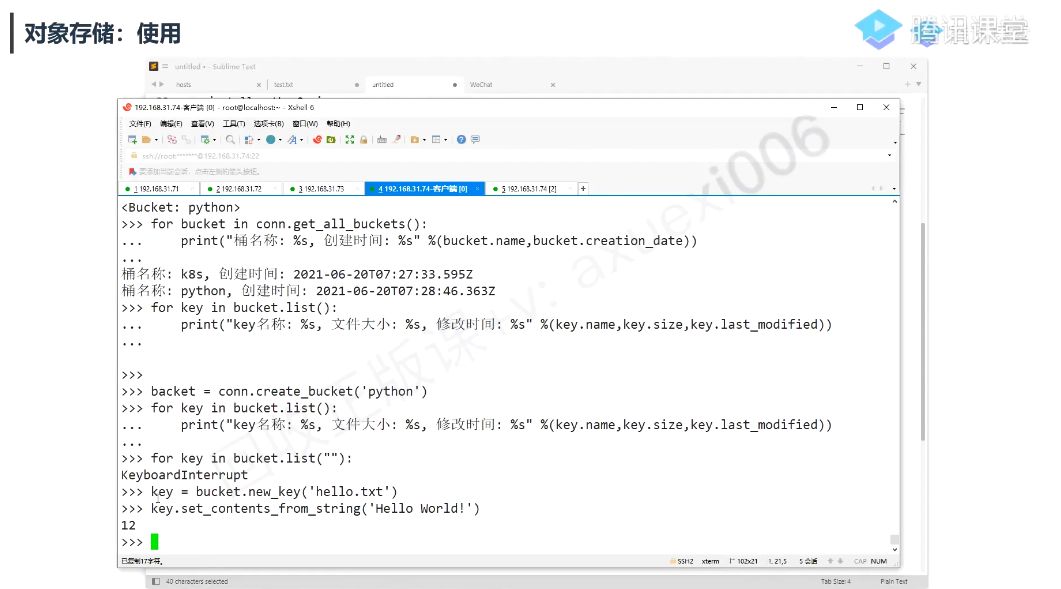The height and width of the screenshot is (589, 1061).
Task: Select the WeChat tab in Sublime Text
Action: (x=481, y=85)
